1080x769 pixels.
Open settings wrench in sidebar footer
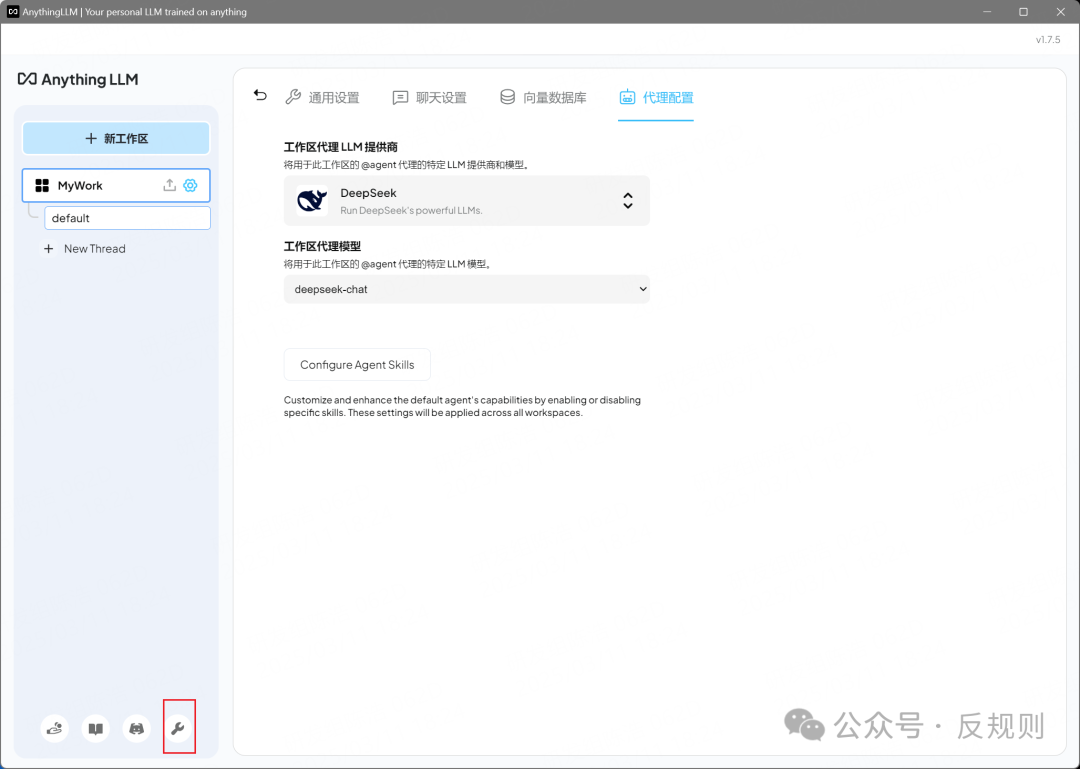(178, 728)
